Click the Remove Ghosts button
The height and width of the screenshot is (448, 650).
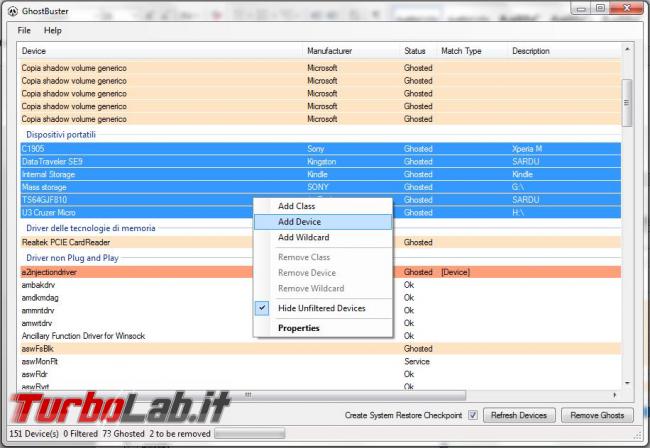[x=597, y=415]
